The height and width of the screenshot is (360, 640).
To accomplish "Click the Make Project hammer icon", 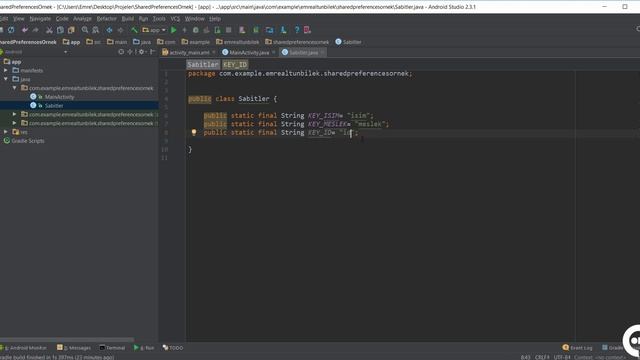I will tap(134, 30).
